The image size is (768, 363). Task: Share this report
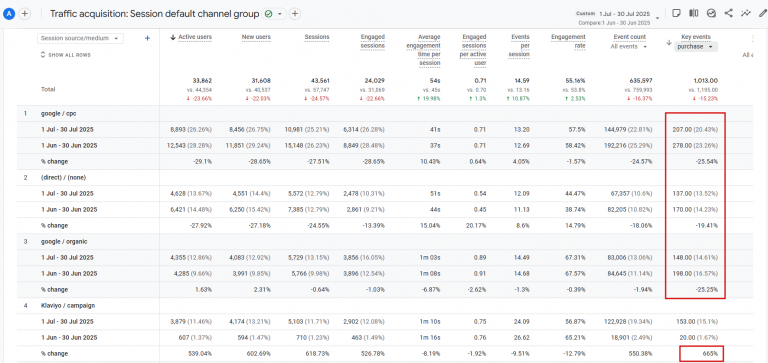coord(728,13)
